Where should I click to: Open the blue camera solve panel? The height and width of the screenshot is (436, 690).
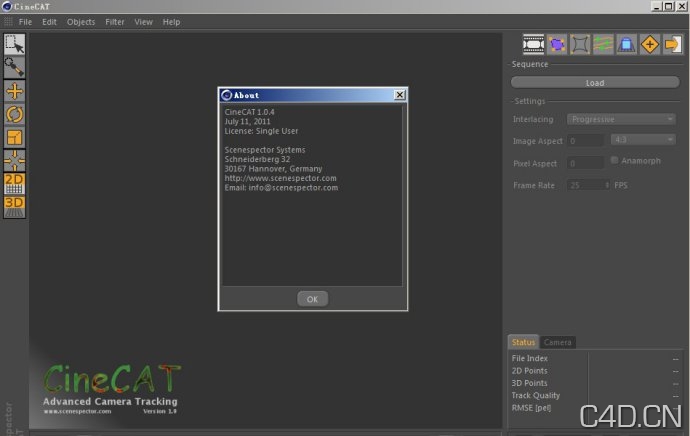coord(626,44)
